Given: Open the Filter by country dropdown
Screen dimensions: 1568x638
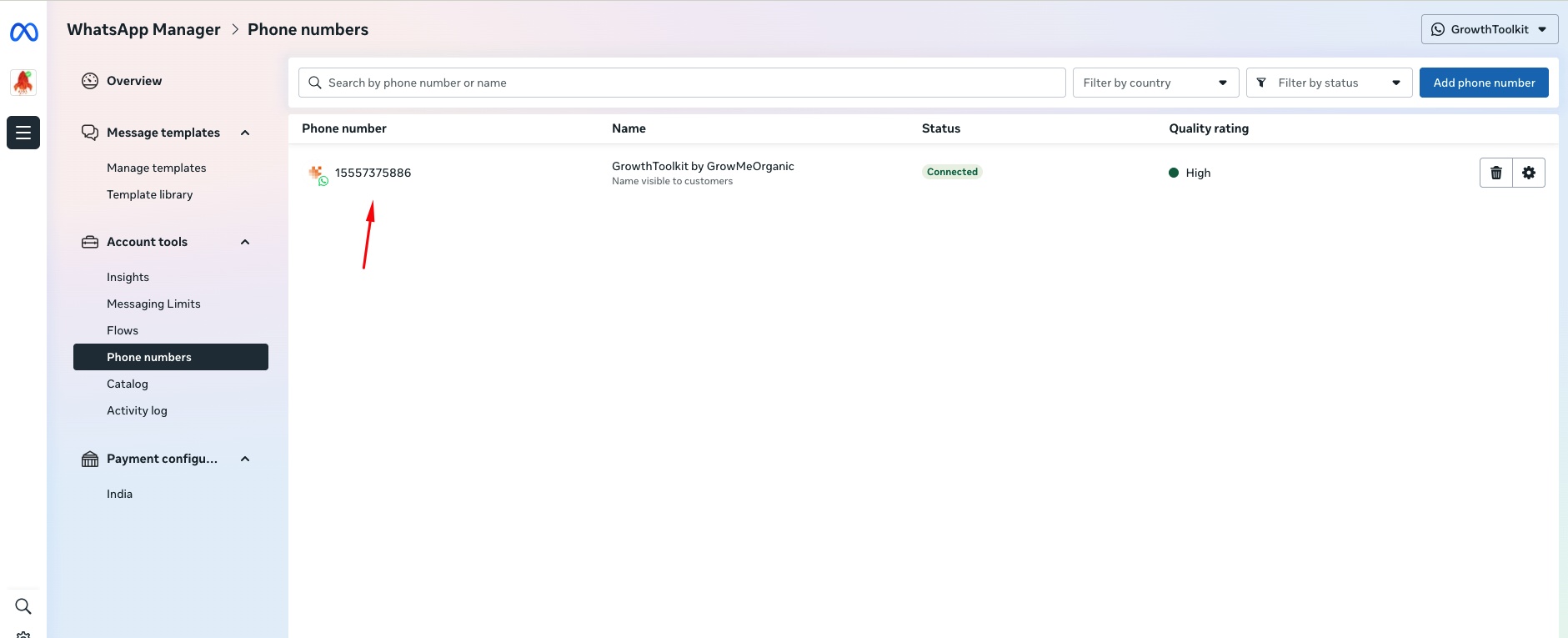Looking at the screenshot, I should point(1155,83).
